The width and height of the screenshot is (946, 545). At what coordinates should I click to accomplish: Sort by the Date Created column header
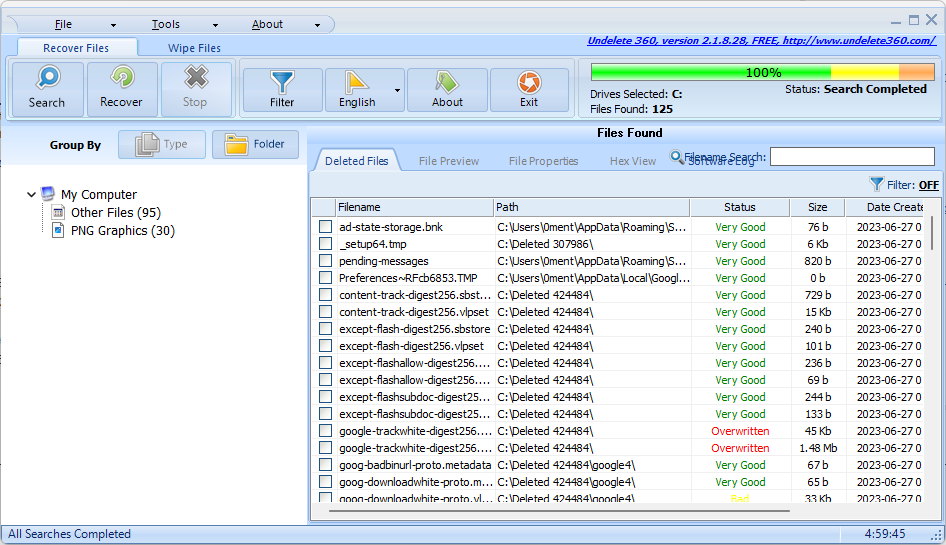(x=885, y=207)
